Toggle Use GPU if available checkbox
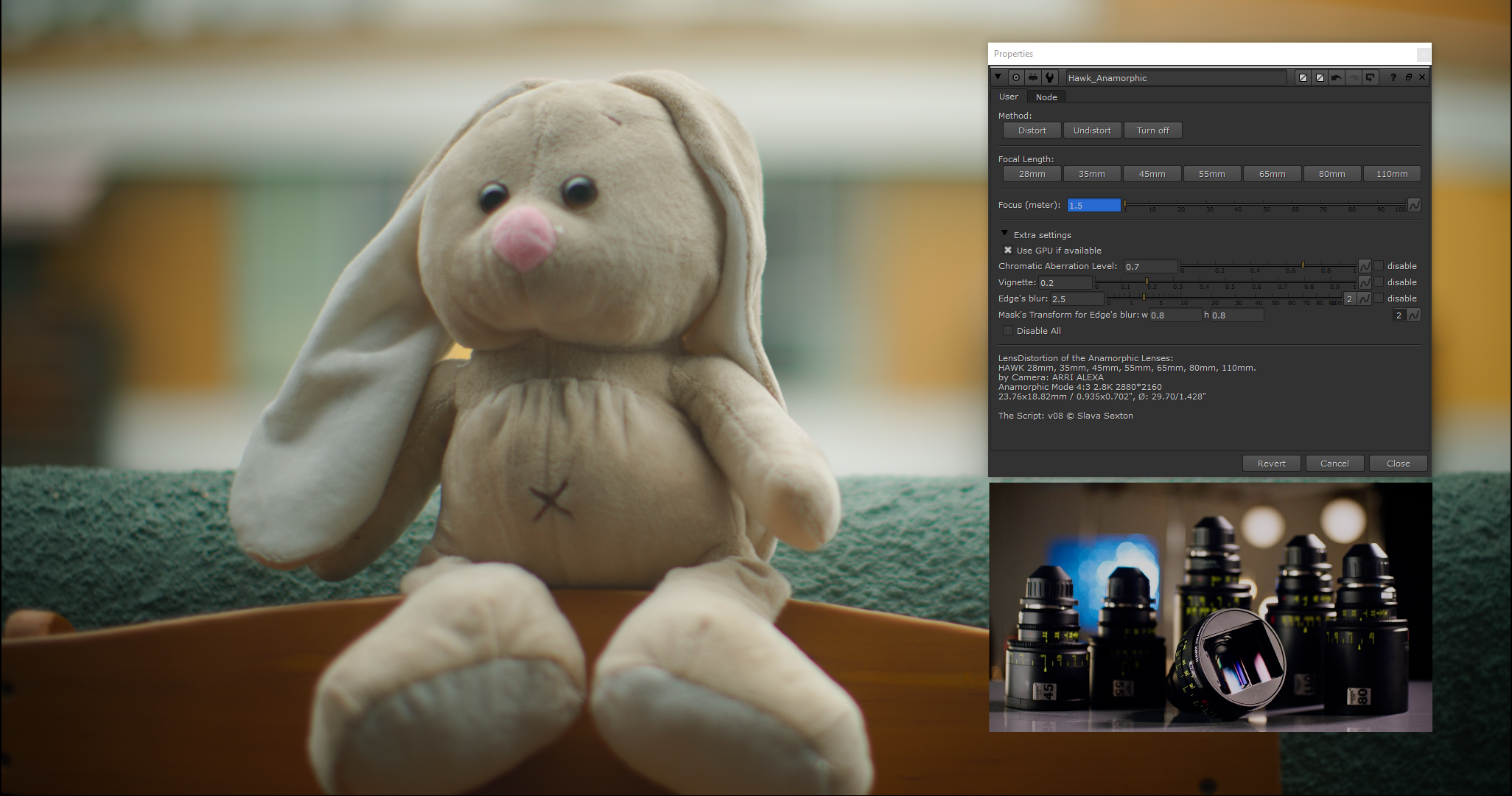The image size is (1512, 796). [x=1008, y=251]
